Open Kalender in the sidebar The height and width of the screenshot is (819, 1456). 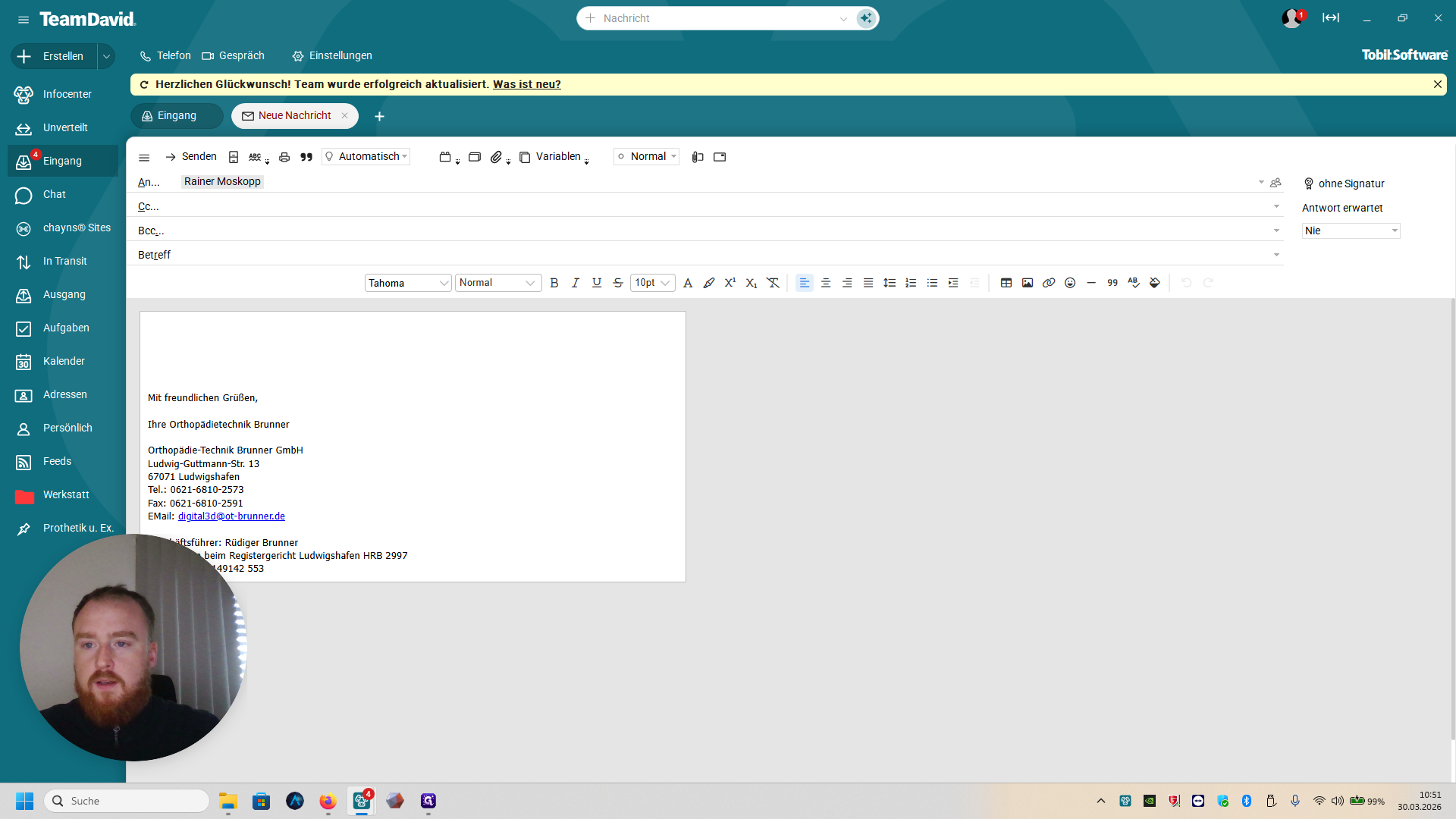pos(64,361)
